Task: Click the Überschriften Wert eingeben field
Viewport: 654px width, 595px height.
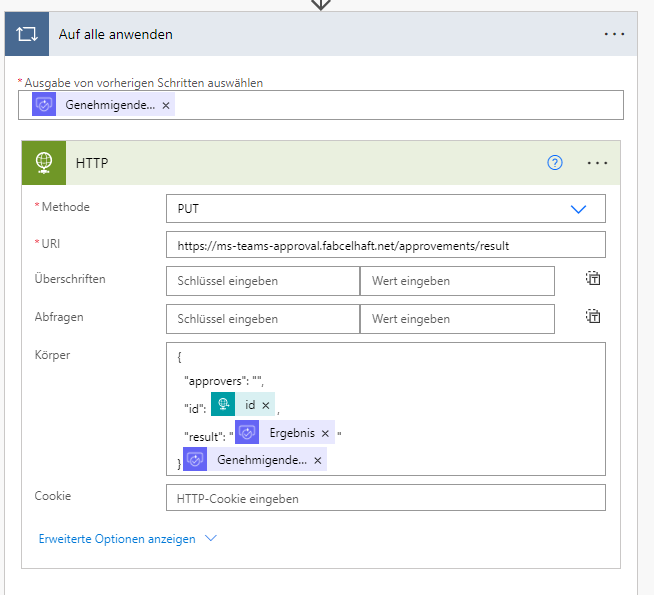Action: click(x=456, y=281)
